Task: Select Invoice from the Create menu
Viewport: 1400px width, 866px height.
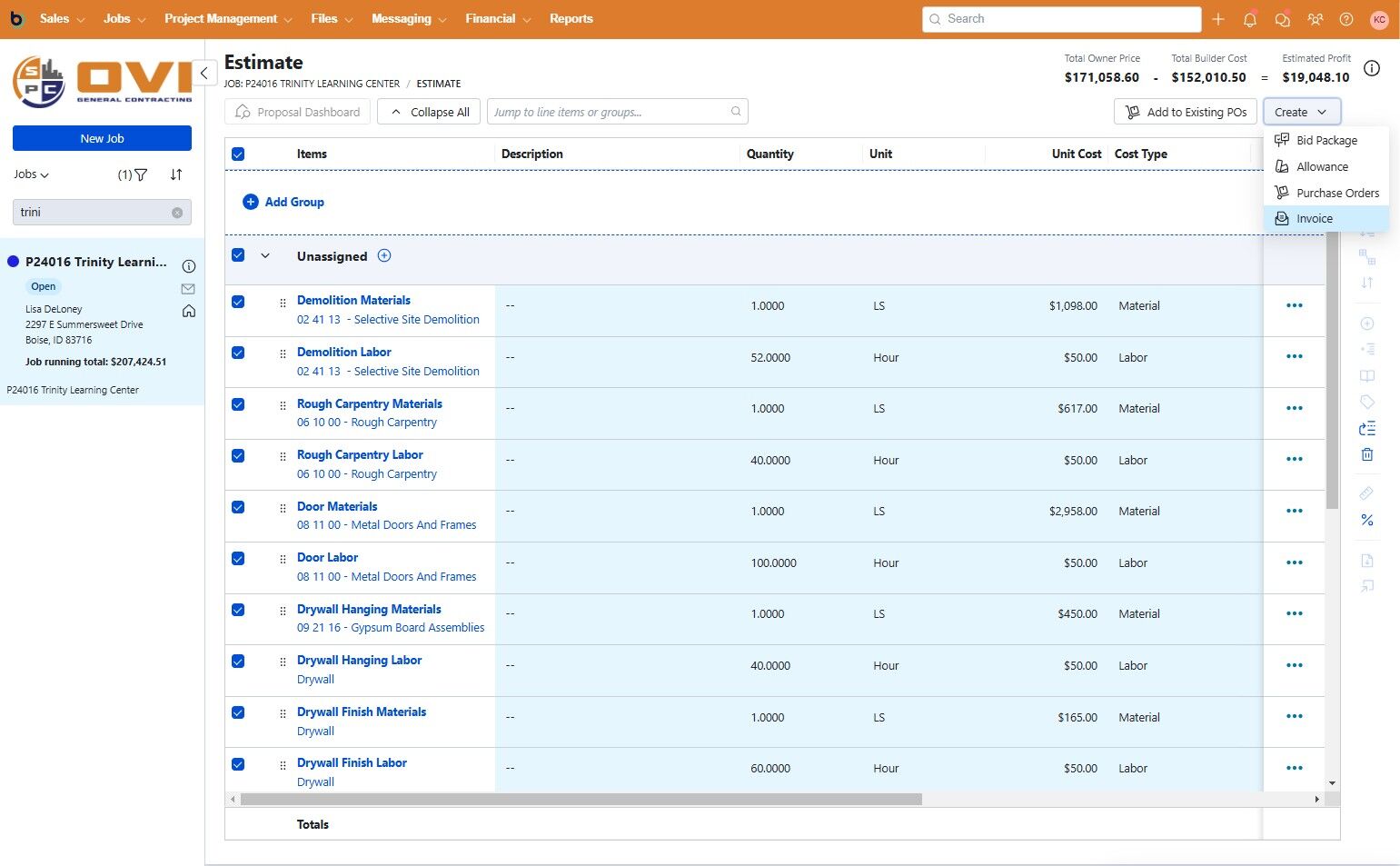Action: pos(1314,219)
